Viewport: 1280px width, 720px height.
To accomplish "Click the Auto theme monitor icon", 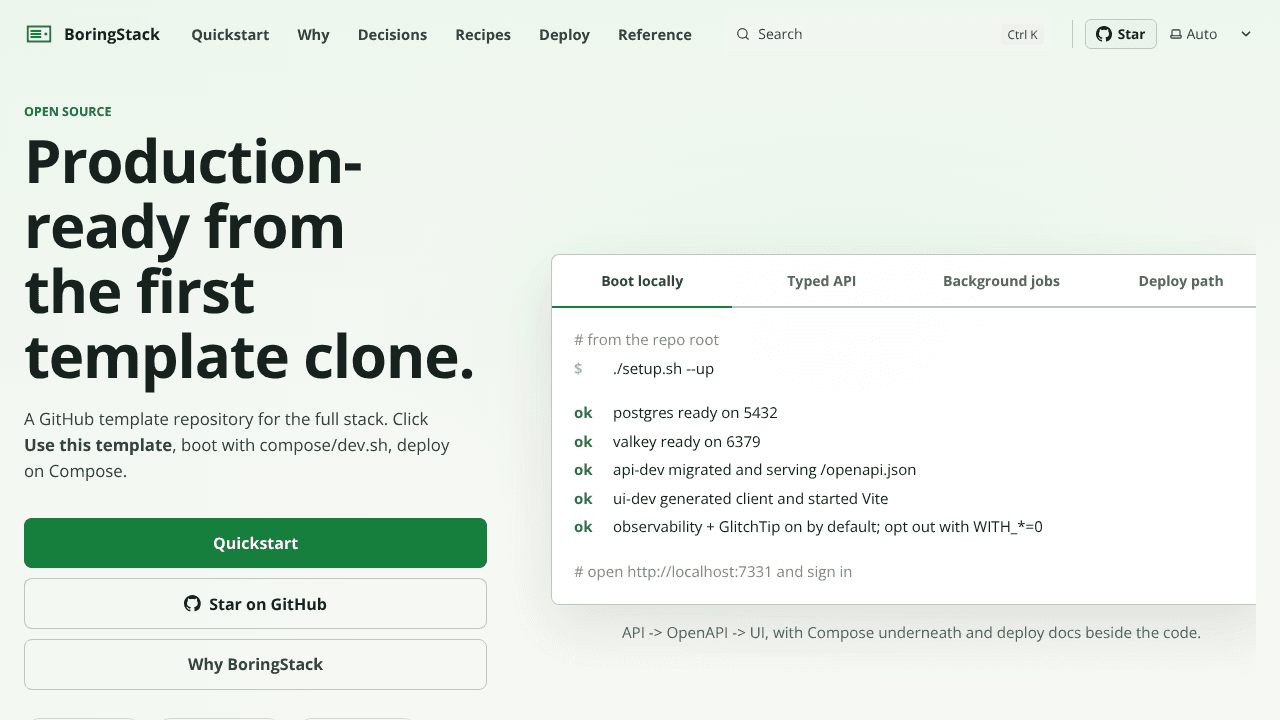I will pos(1176,34).
